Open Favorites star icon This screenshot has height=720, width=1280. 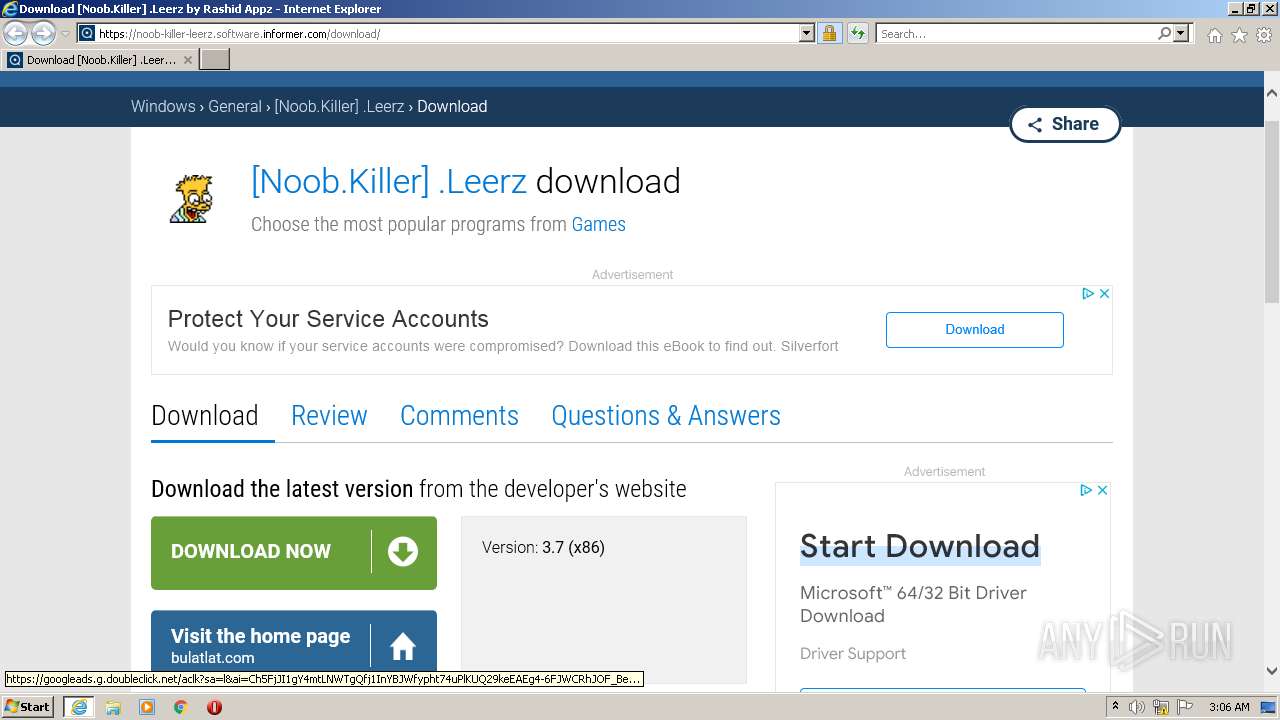pyautogui.click(x=1239, y=35)
